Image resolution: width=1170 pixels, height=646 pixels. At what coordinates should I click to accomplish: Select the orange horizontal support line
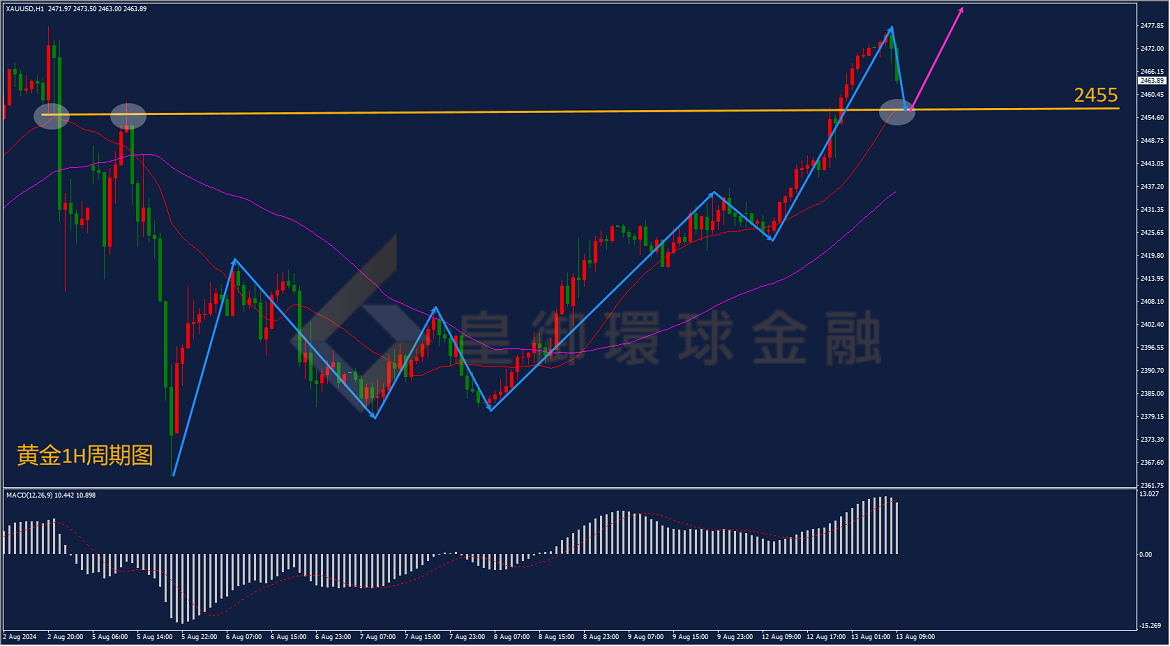(581, 111)
